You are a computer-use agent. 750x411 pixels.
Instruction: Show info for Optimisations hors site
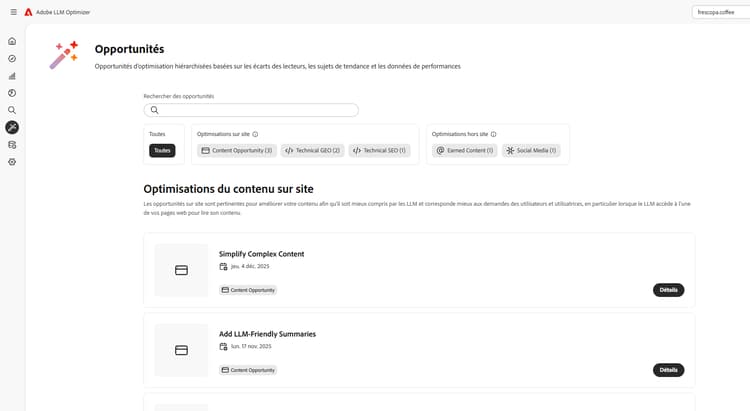[493, 134]
